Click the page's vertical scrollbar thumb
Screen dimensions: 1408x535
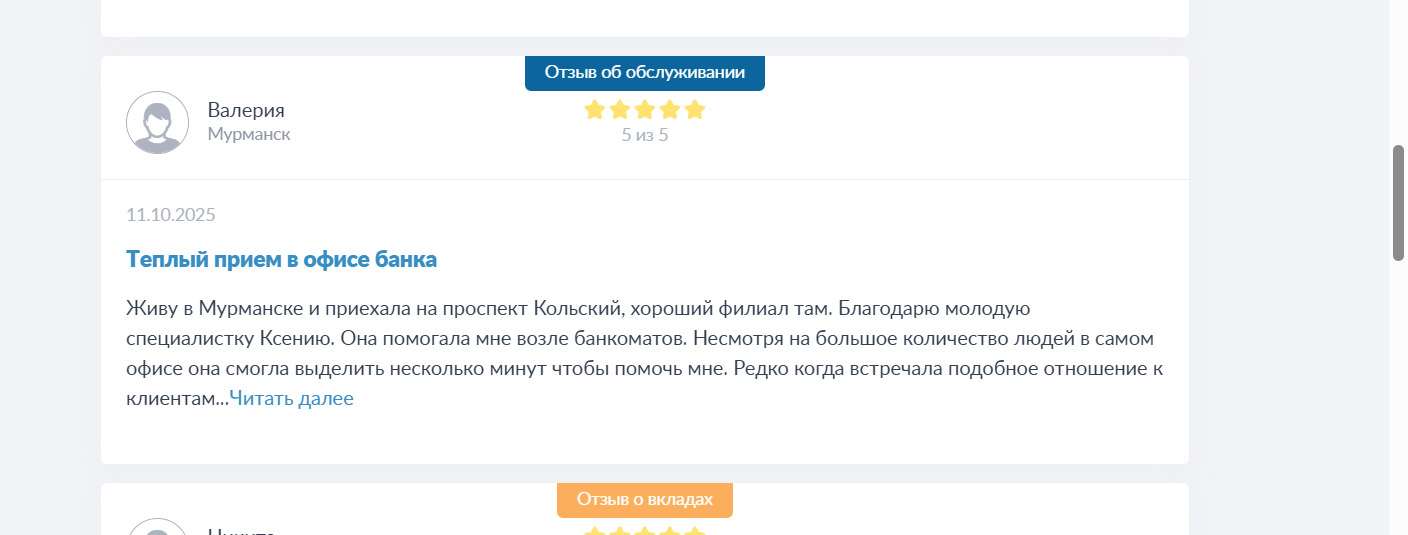1398,202
